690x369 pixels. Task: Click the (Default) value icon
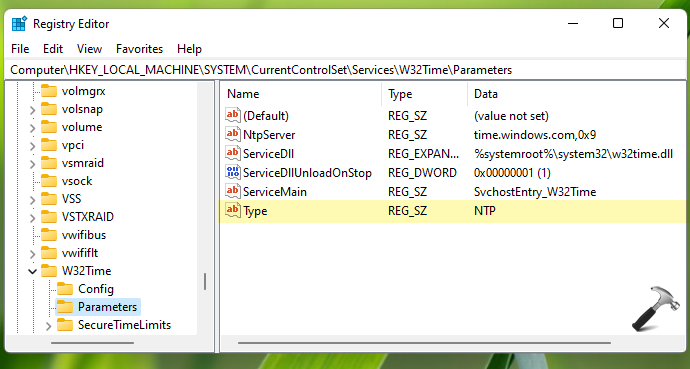pyautogui.click(x=233, y=115)
